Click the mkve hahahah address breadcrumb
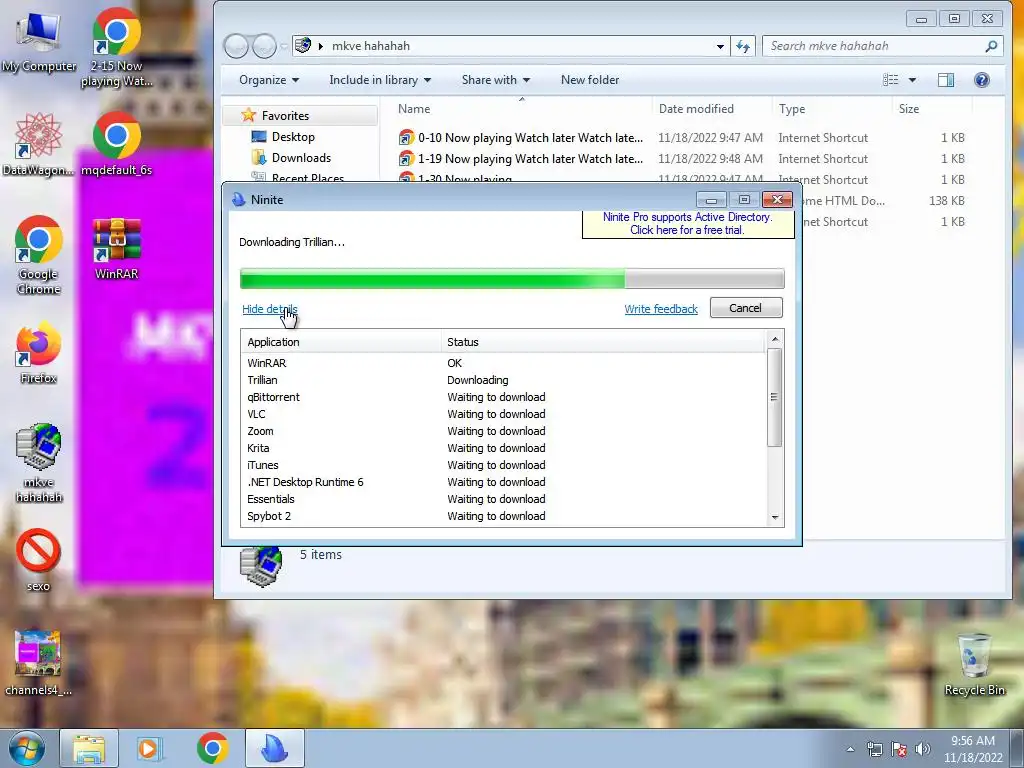1024x768 pixels. [371, 46]
